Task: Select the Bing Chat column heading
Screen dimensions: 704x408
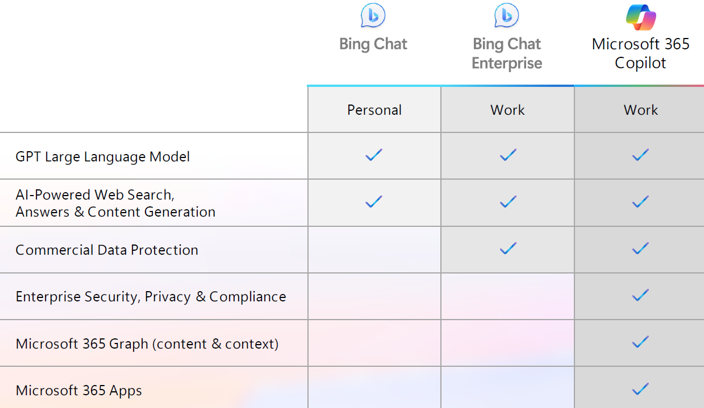Action: [x=373, y=44]
